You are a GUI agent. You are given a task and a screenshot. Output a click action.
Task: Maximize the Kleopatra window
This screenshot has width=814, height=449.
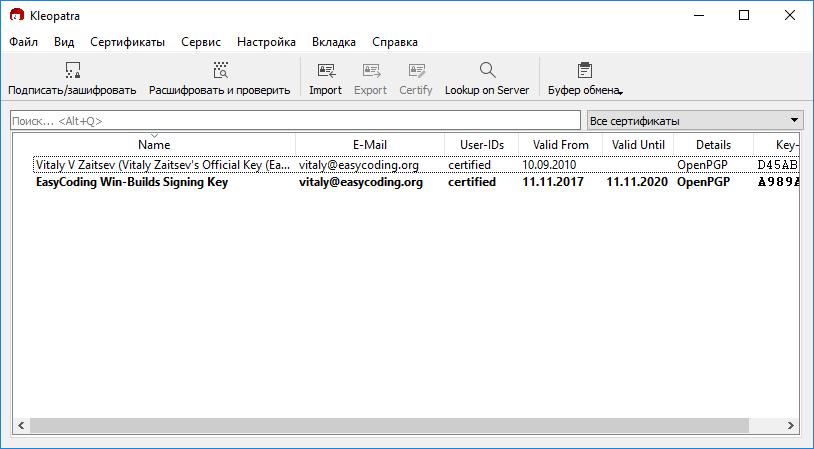(744, 15)
